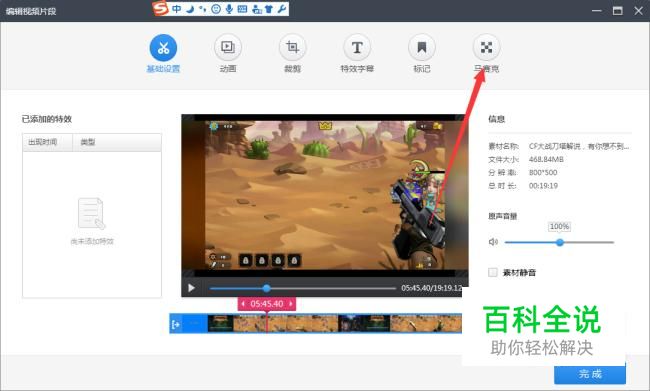The image size is (650, 391).
Task: Open the 动画 animation tool
Action: coord(228,48)
